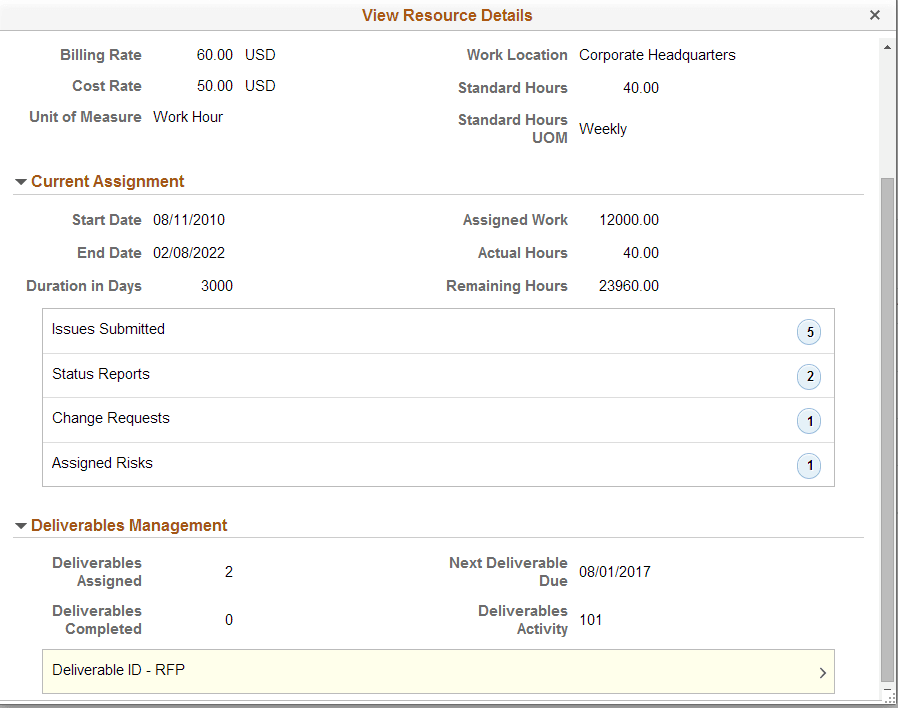The image size is (898, 708).
Task: Click the View Resource Details title
Action: [x=447, y=15]
